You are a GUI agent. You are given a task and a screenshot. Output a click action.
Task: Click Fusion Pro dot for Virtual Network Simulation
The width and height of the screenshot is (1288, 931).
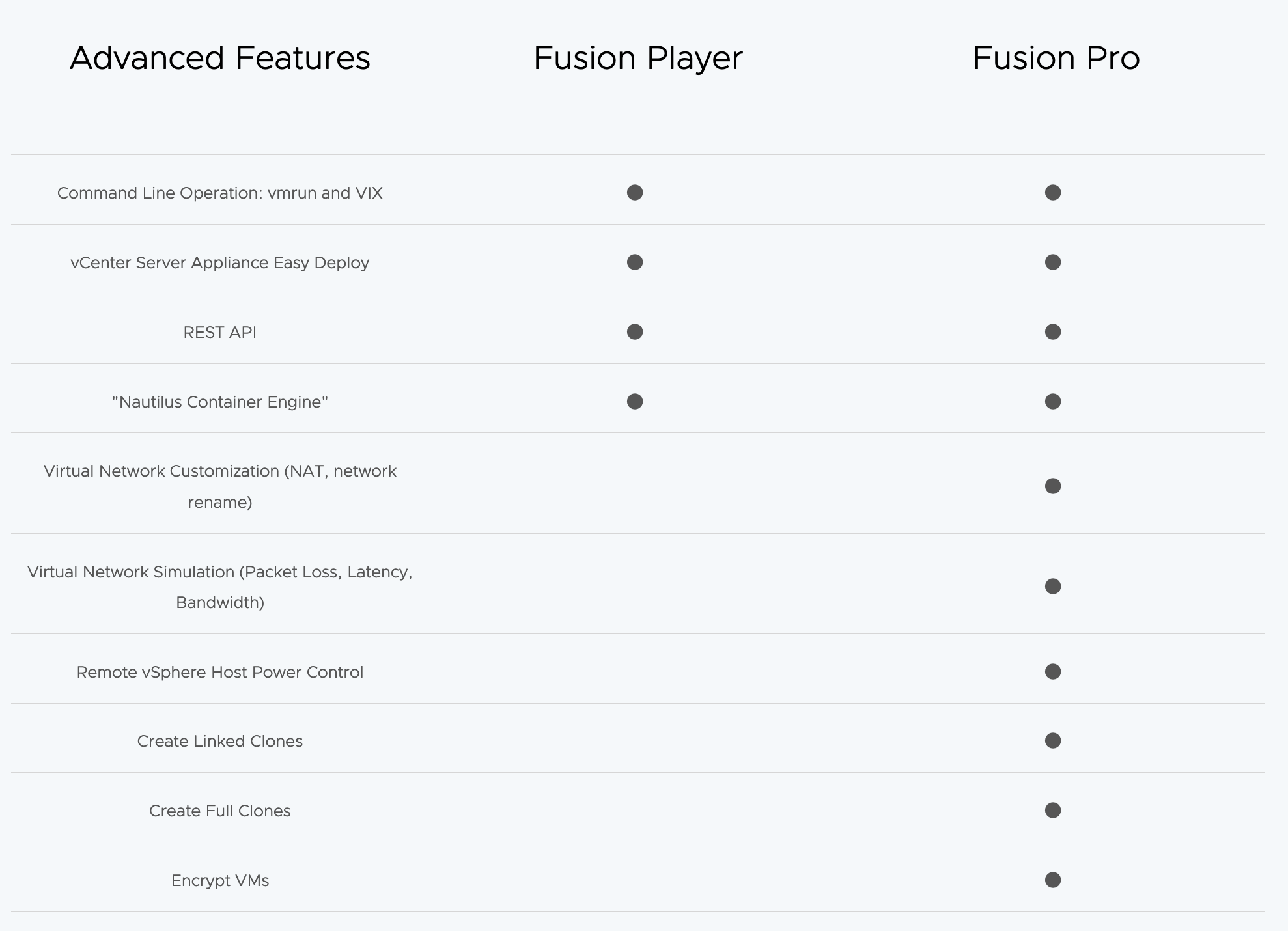[x=1053, y=587]
